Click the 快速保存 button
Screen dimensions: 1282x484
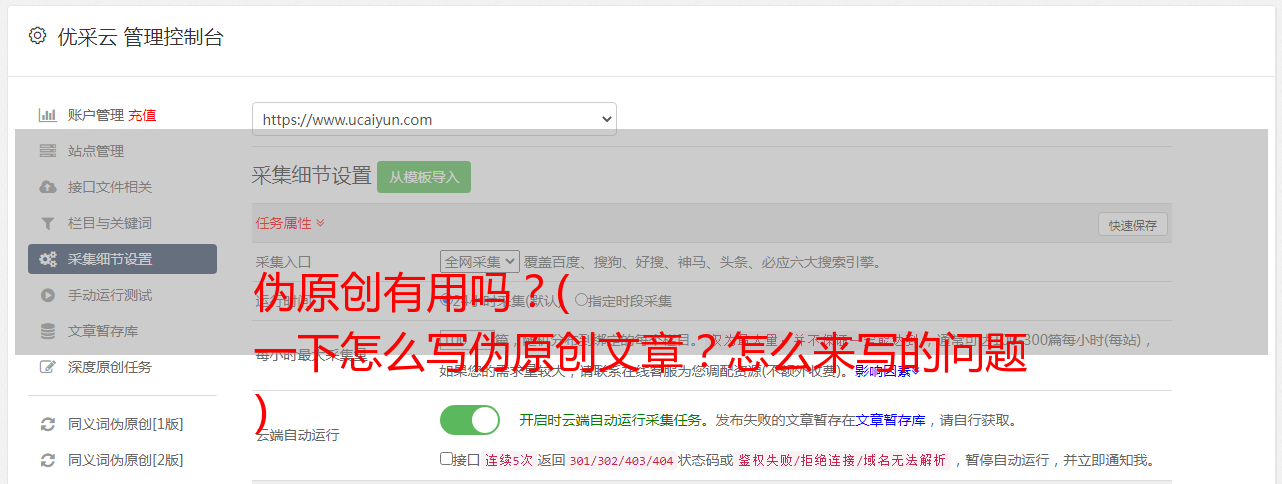point(1132,225)
